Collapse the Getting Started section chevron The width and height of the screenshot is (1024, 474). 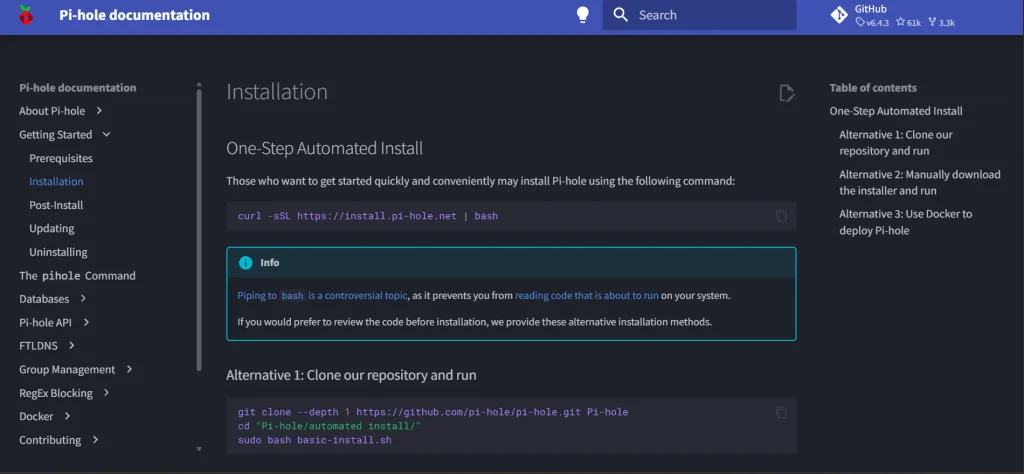[x=106, y=134]
